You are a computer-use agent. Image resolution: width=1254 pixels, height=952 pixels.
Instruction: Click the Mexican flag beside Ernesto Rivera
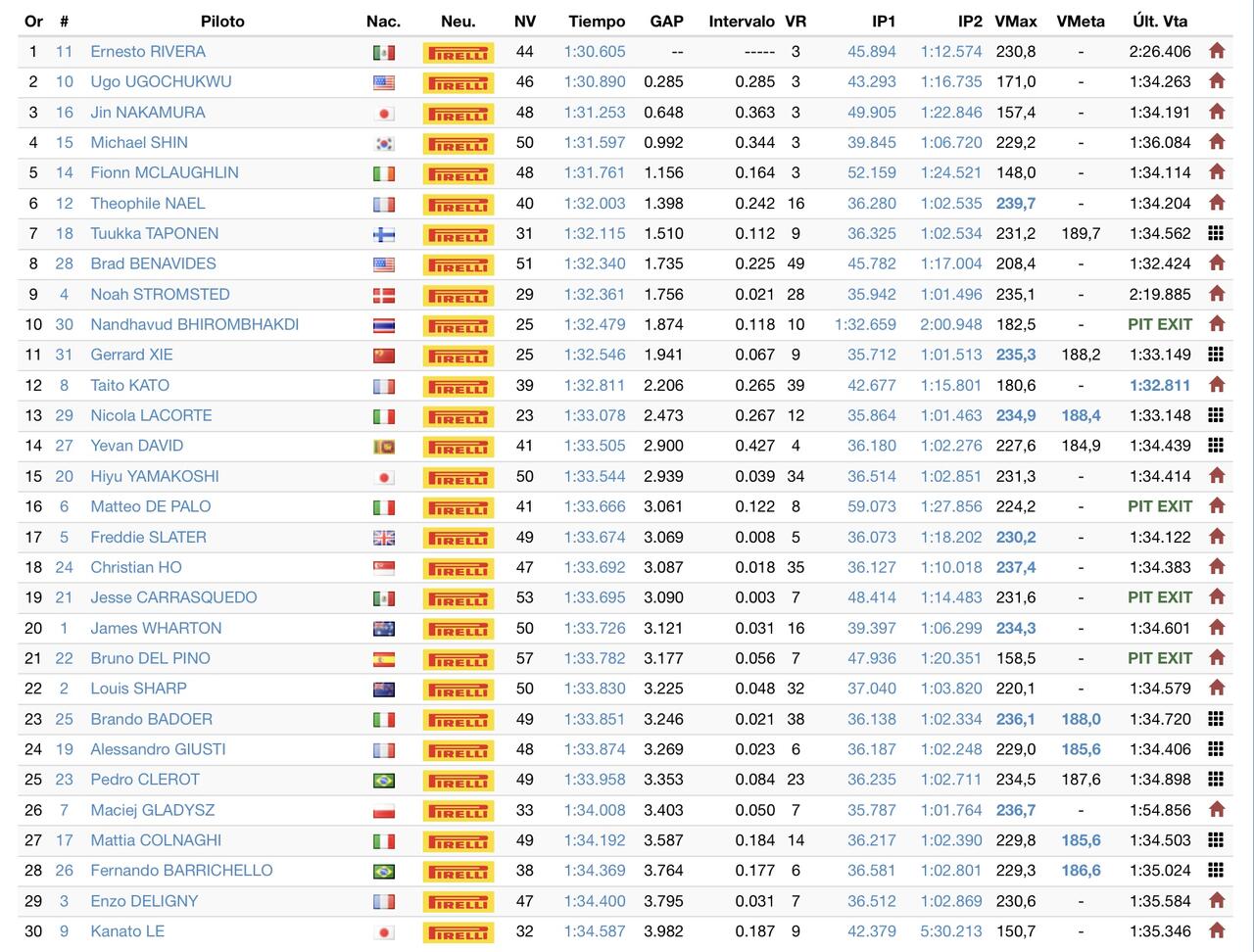[x=384, y=52]
